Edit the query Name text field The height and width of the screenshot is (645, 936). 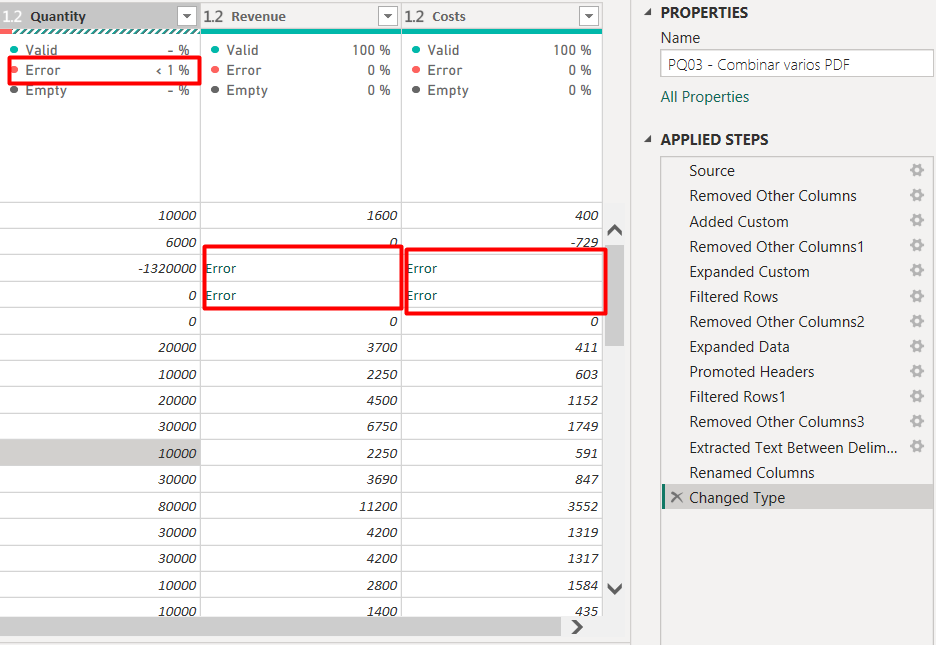pyautogui.click(x=796, y=65)
